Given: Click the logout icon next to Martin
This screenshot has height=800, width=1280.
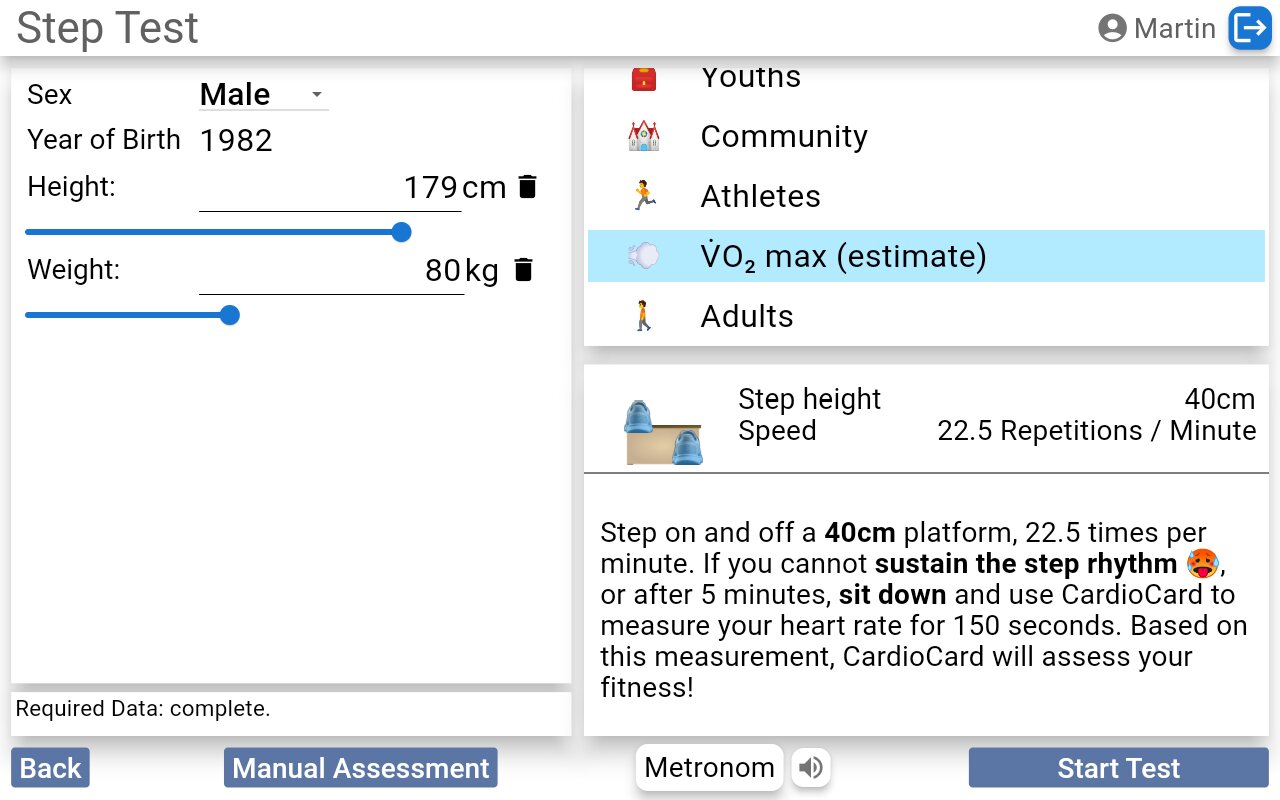Looking at the screenshot, I should [x=1249, y=28].
